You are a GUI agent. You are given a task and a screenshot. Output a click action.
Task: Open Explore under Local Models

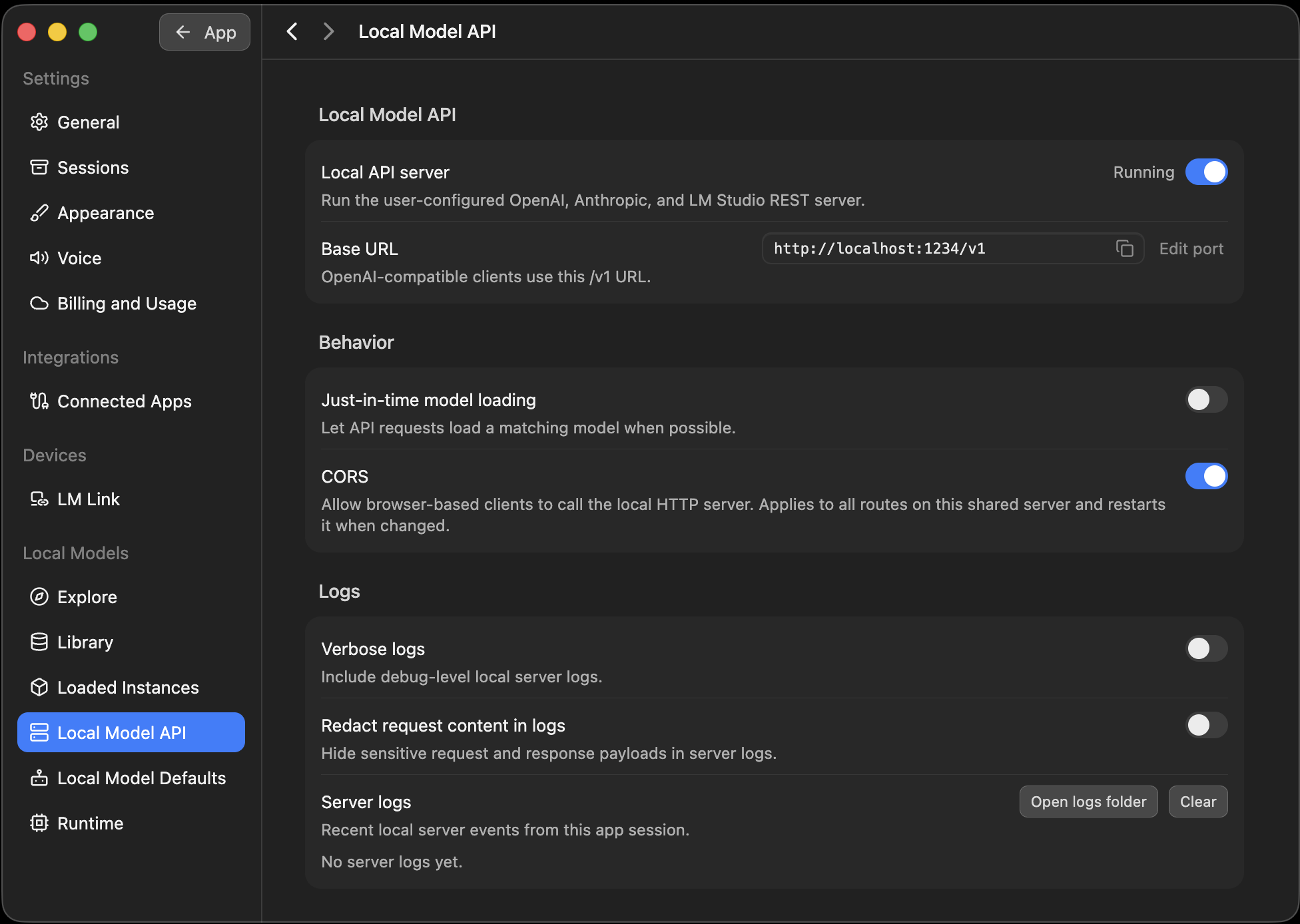(x=131, y=596)
